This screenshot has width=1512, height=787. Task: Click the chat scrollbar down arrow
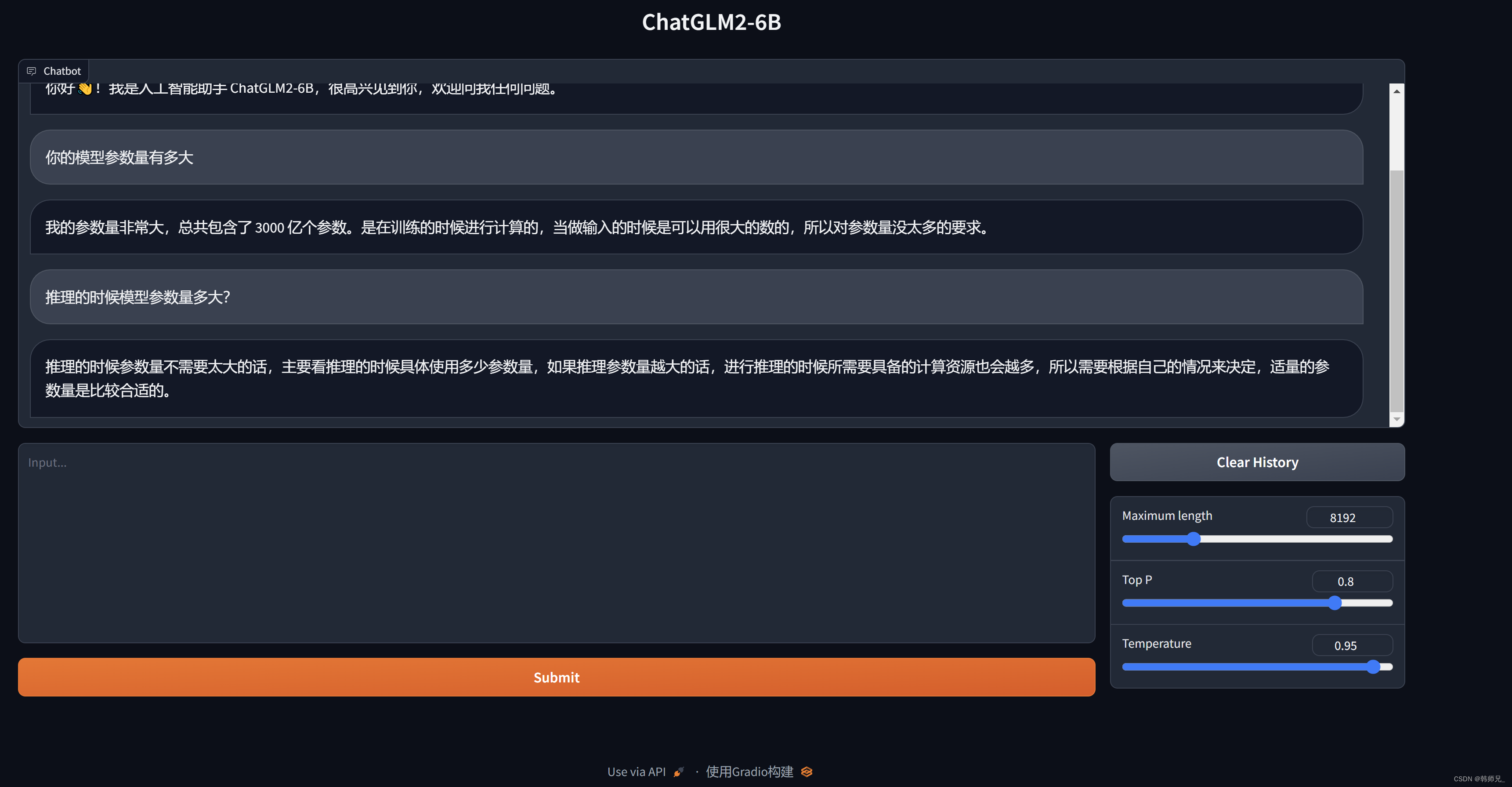[1396, 419]
